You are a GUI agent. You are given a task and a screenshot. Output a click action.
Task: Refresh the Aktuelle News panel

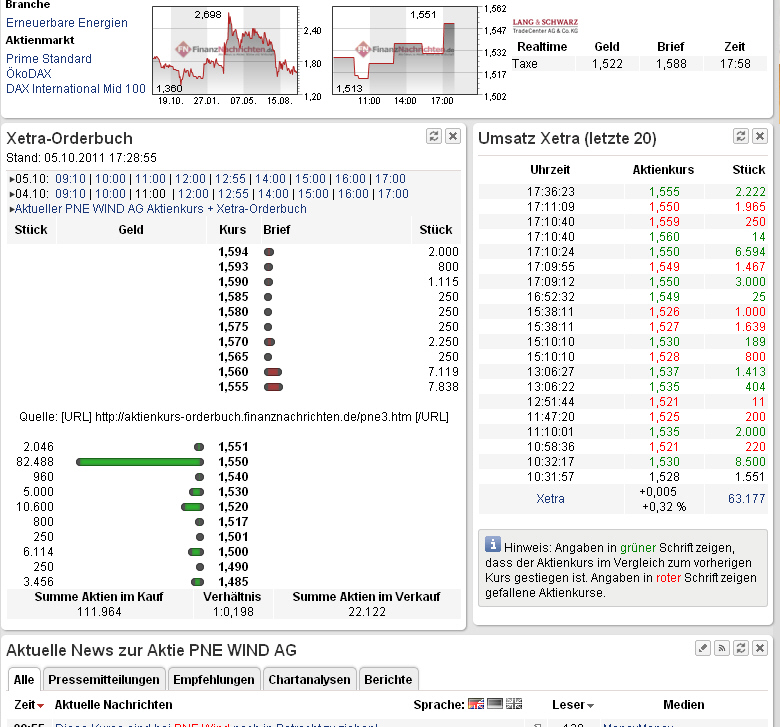click(x=741, y=648)
